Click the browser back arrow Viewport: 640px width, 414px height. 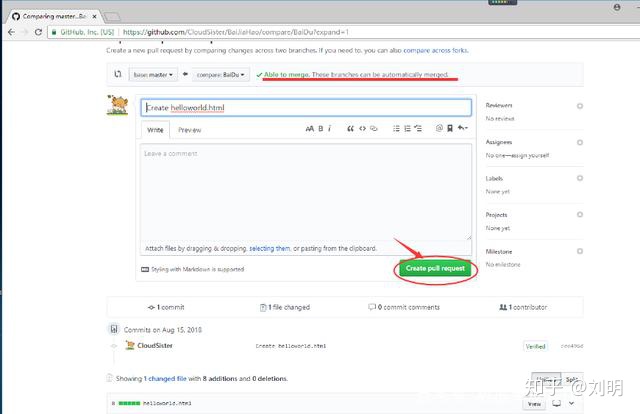(x=11, y=32)
